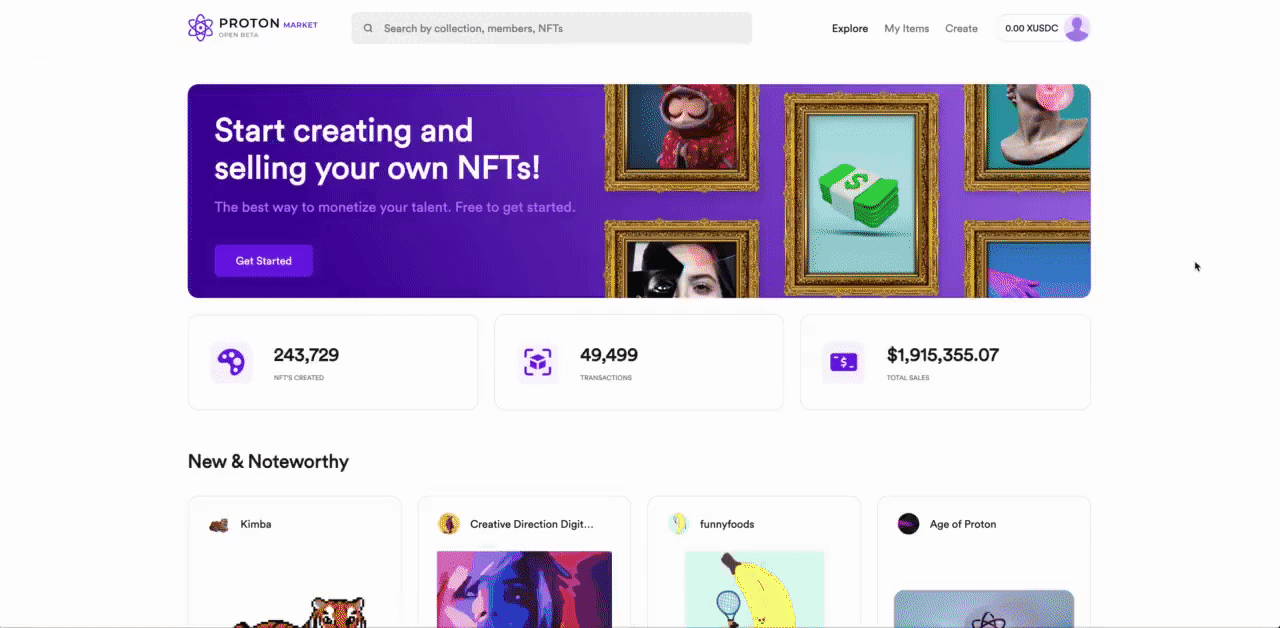
Task: Open the user avatar profile icon
Action: click(x=1077, y=28)
